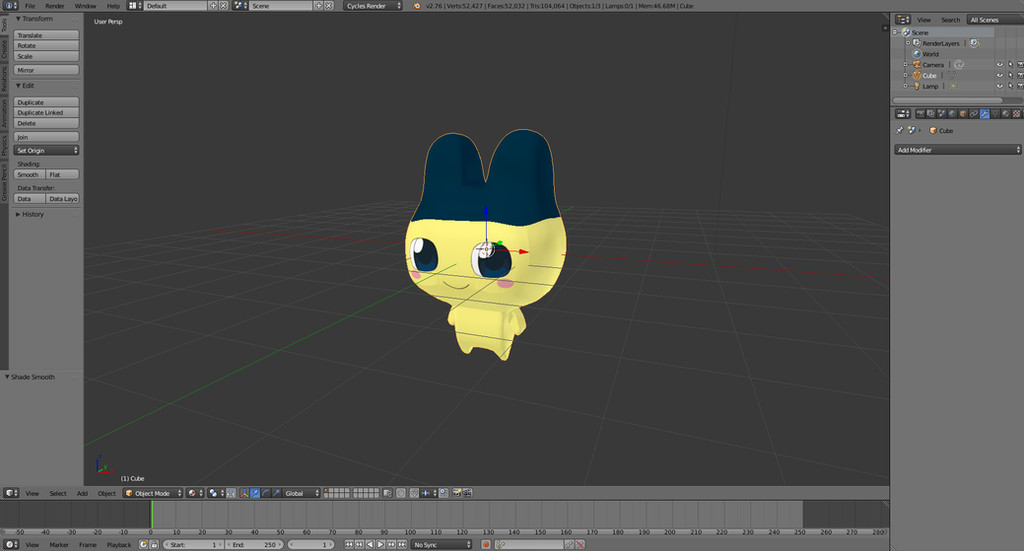Open the World properties tab icon

(x=952, y=114)
